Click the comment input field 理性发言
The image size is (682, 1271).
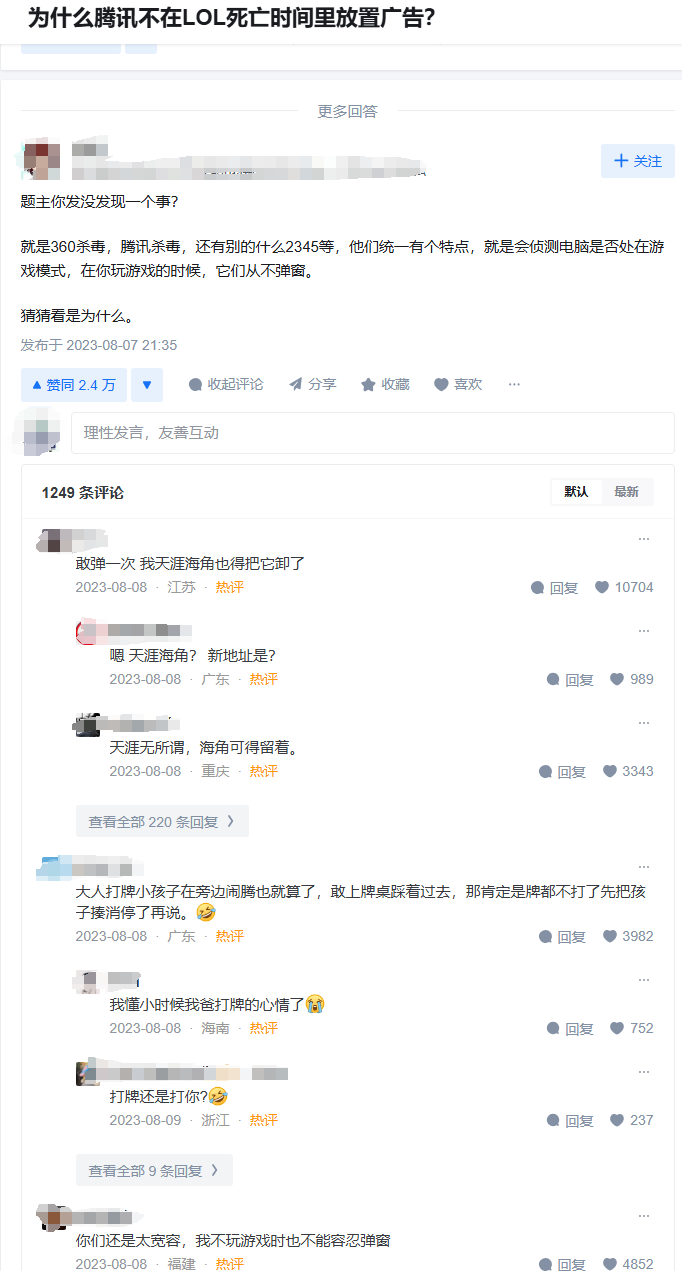point(372,433)
